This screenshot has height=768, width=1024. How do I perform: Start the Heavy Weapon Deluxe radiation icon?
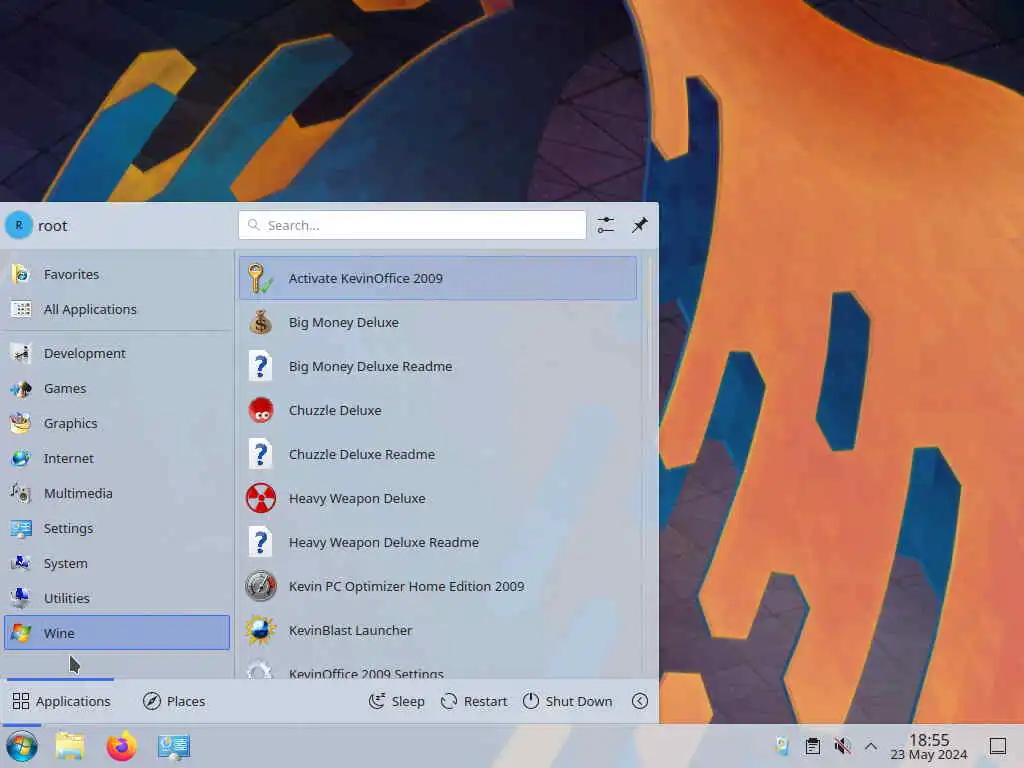pos(261,498)
